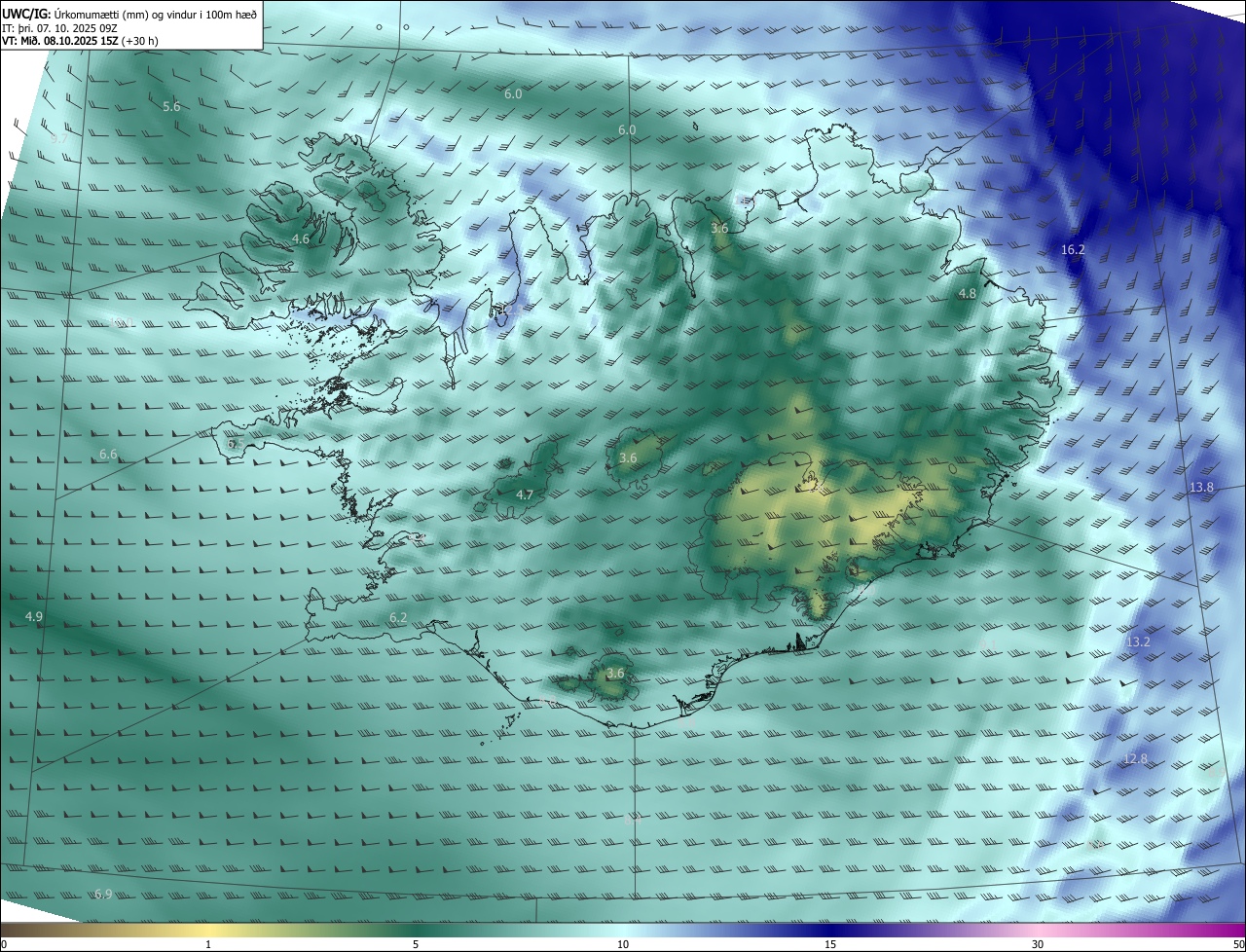Click the 4.9 value label

34,616
